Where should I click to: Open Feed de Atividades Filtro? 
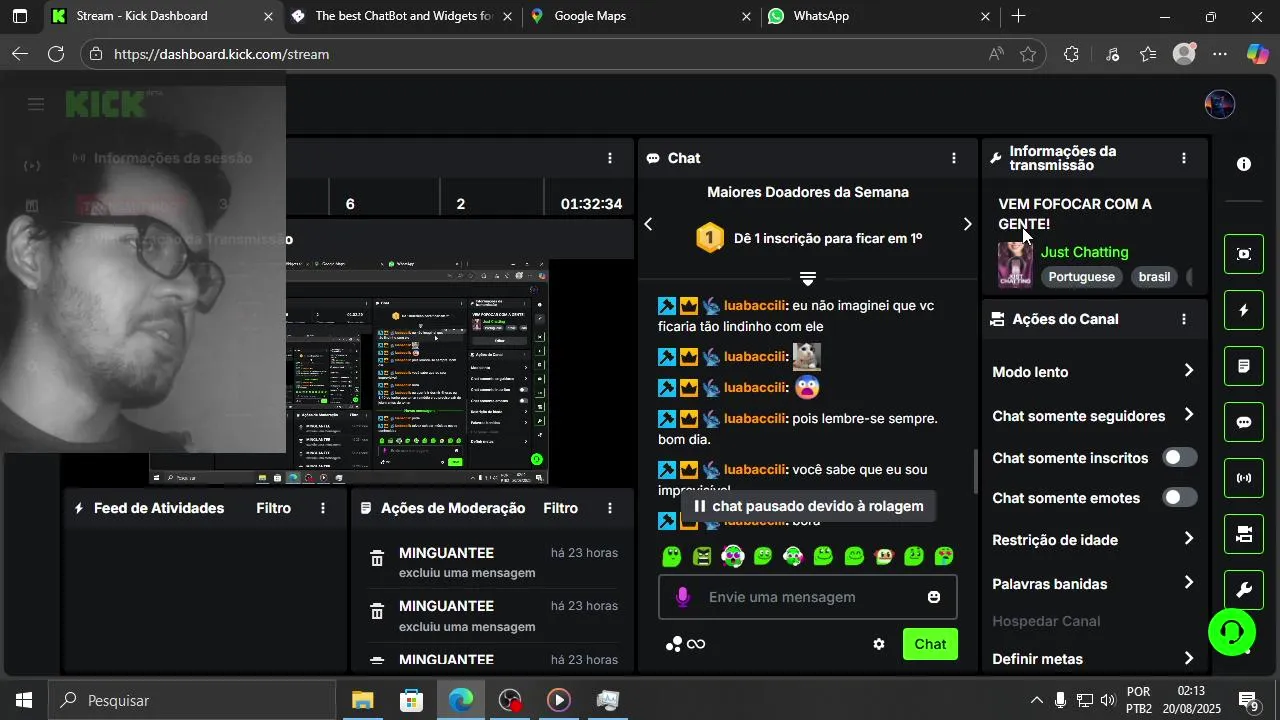click(x=273, y=508)
